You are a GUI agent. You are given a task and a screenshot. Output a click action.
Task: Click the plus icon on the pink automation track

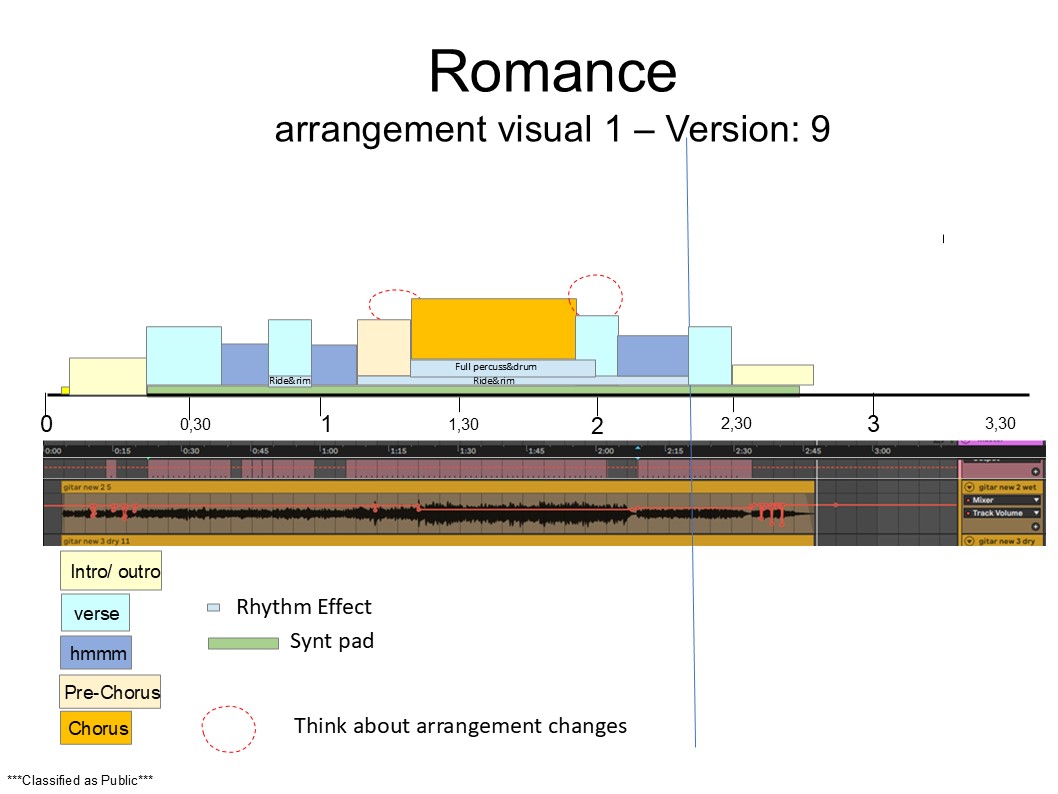1036,471
